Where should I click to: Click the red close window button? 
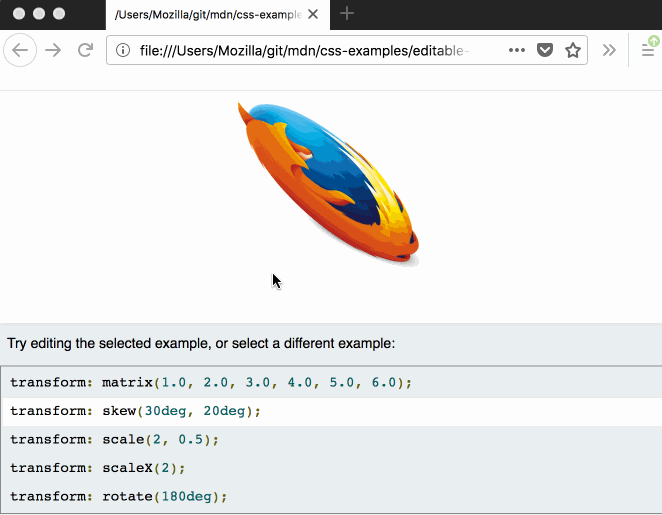tap(19, 14)
